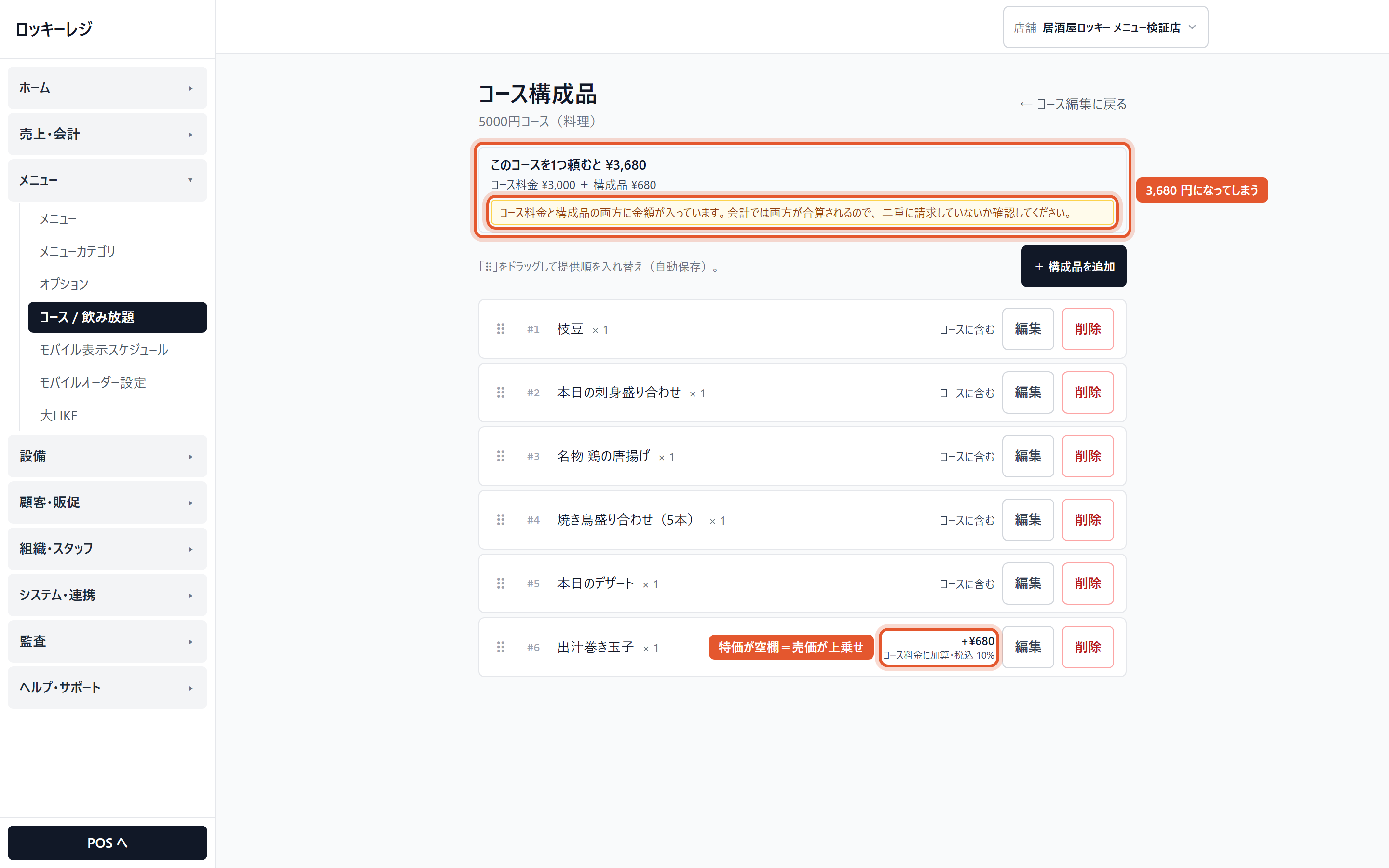The height and width of the screenshot is (868, 1389).
Task: Click drag handle for 本日のデザート row
Action: (x=501, y=583)
